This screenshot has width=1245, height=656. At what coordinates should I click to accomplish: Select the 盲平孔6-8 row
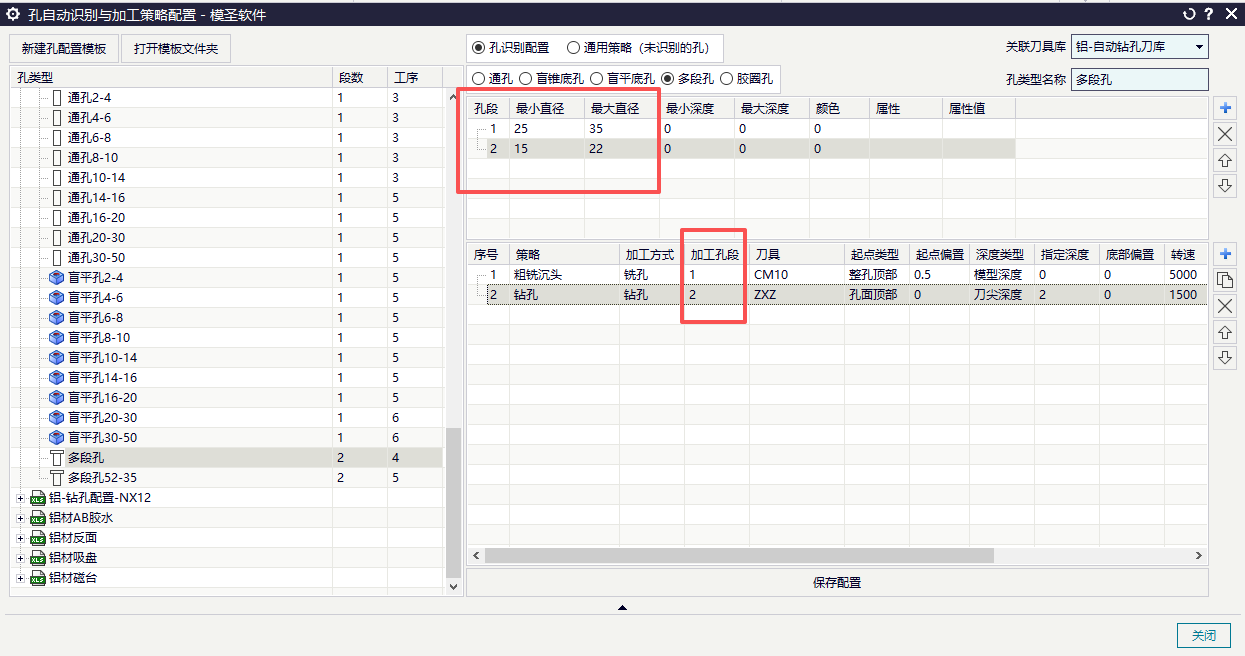228,317
